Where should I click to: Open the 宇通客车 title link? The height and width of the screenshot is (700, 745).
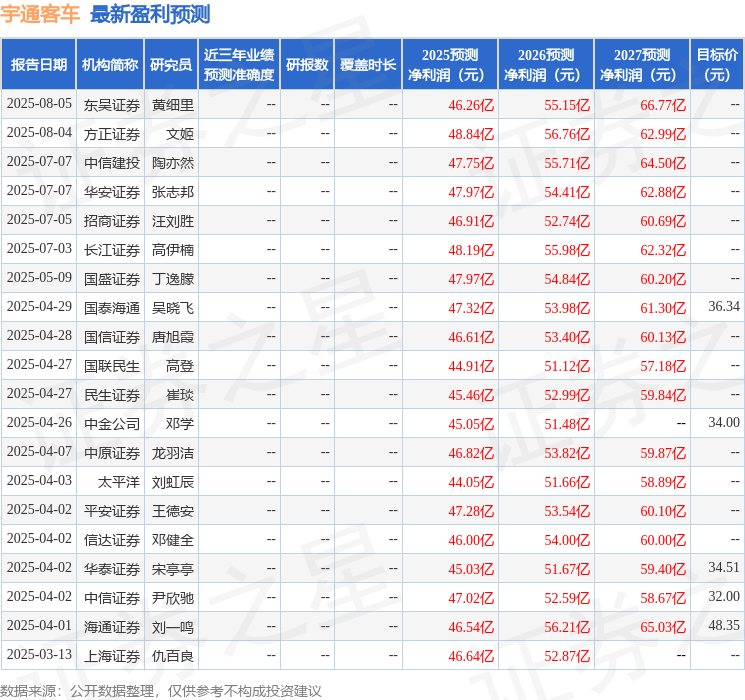tap(40, 14)
